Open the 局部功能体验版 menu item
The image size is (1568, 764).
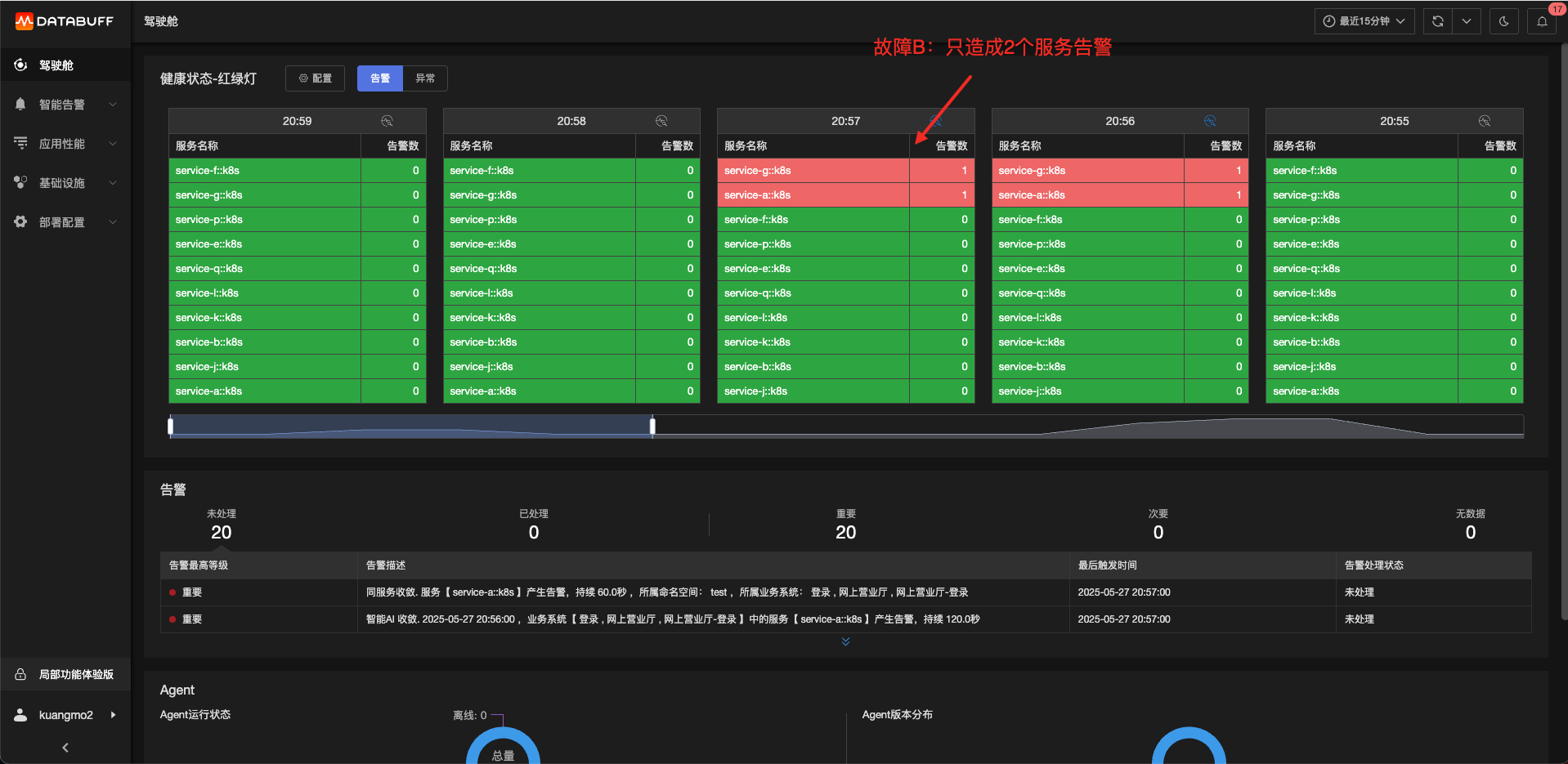click(x=65, y=674)
